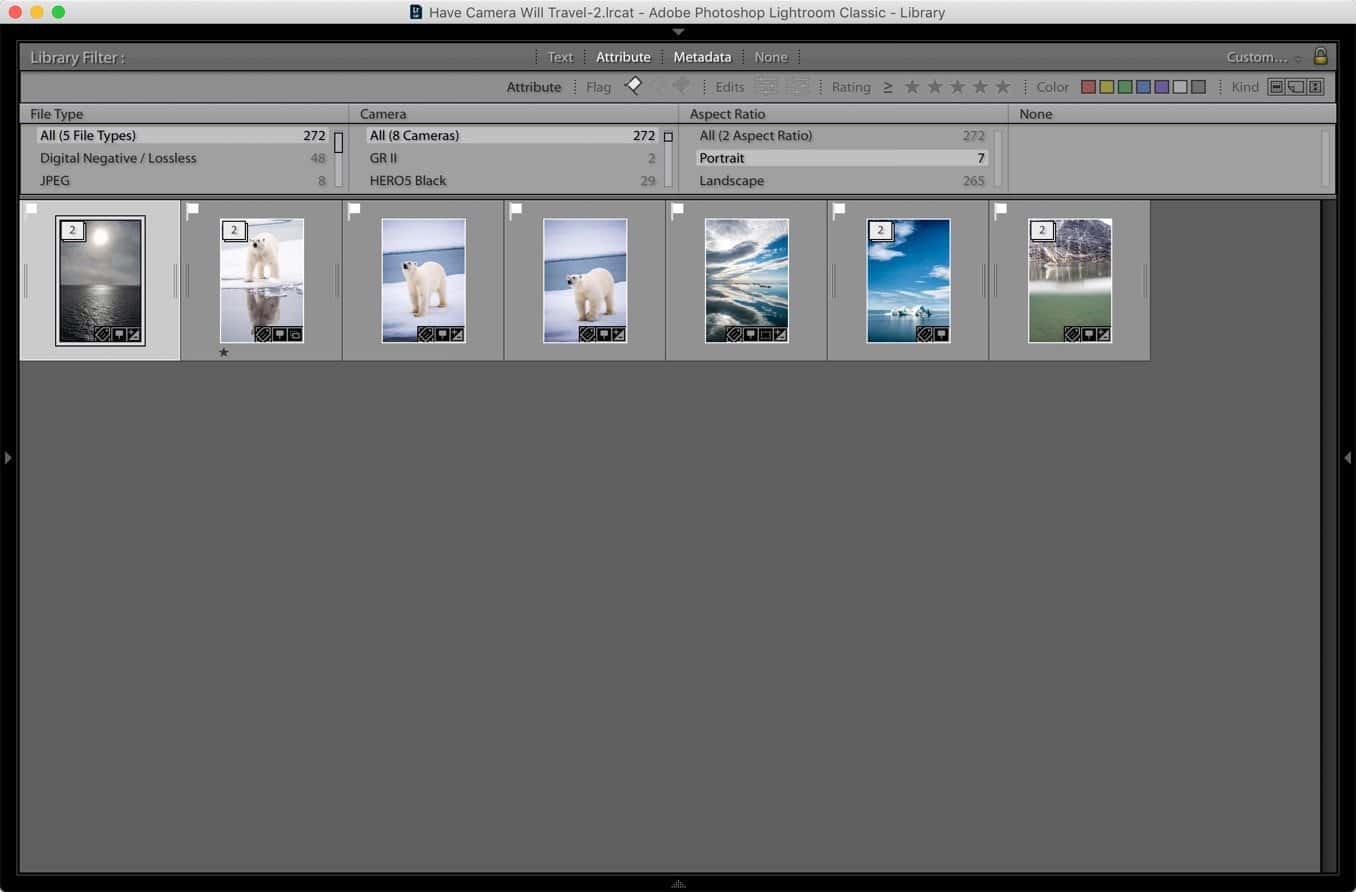This screenshot has width=1356, height=892.
Task: Click develop adjustments badge on sun-over-sea photo
Action: 134,334
